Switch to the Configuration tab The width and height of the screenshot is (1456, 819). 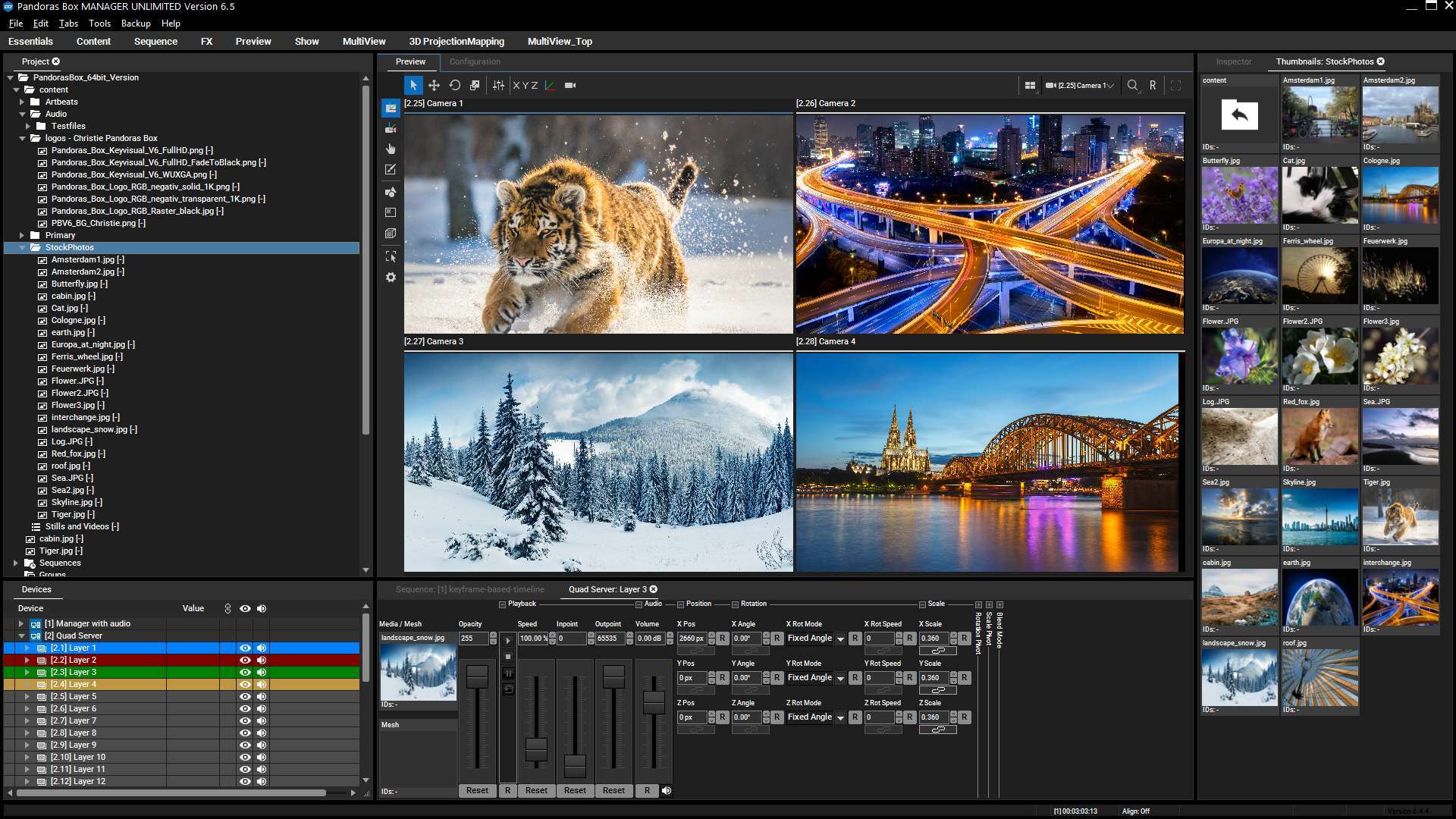475,61
